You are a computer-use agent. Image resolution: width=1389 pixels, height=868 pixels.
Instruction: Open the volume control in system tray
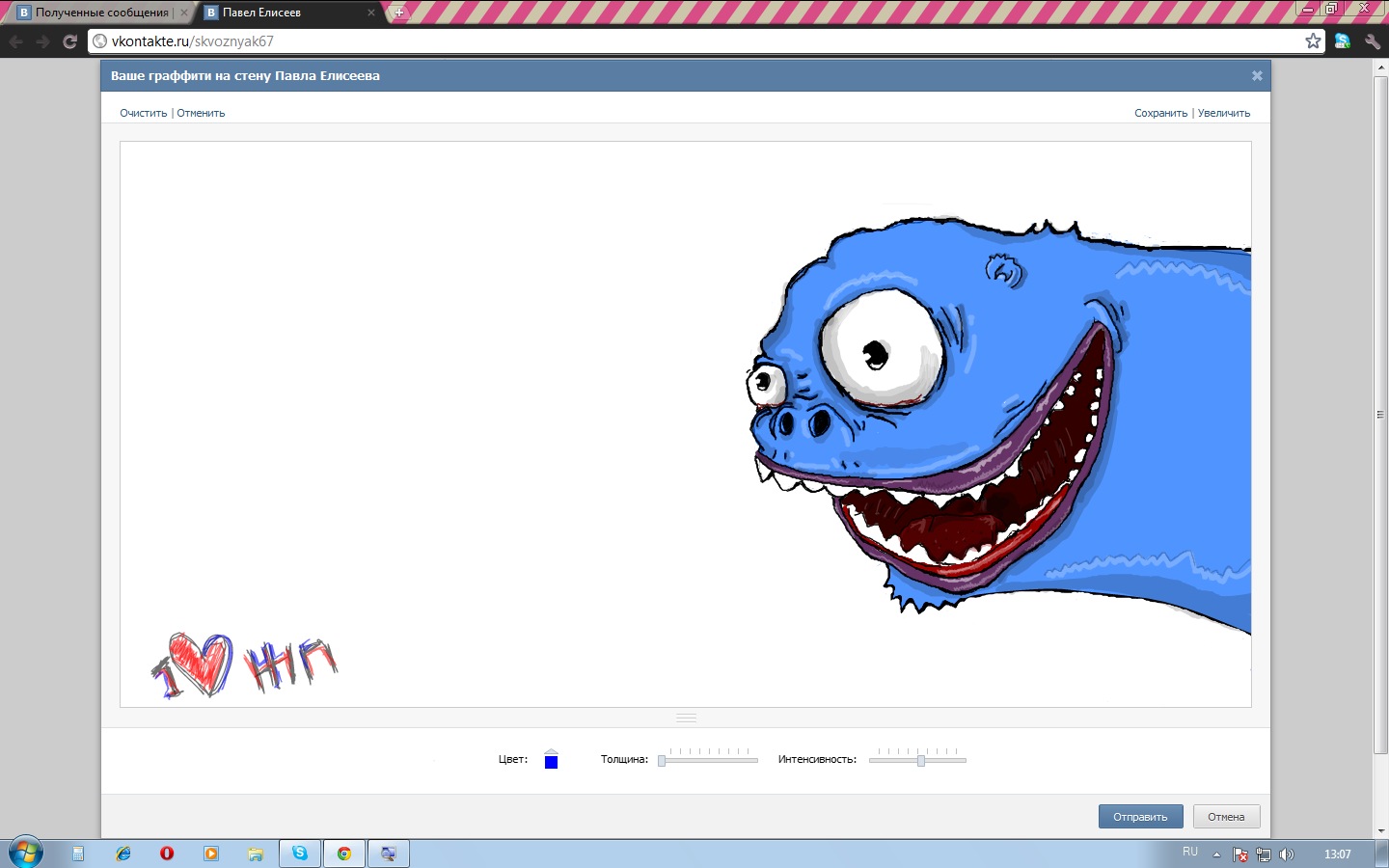point(1286,854)
